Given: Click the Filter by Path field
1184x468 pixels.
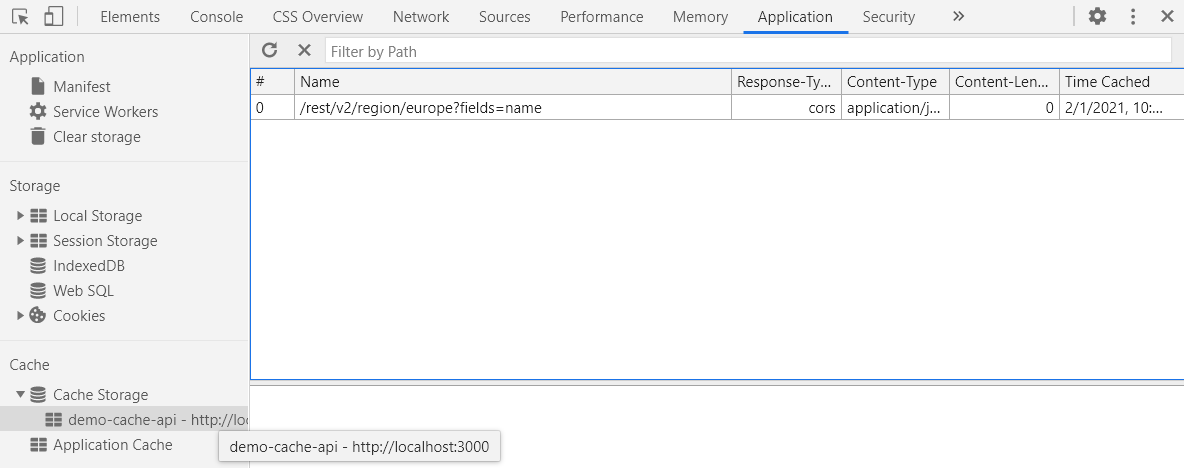Looking at the screenshot, I should pyautogui.click(x=748, y=51).
